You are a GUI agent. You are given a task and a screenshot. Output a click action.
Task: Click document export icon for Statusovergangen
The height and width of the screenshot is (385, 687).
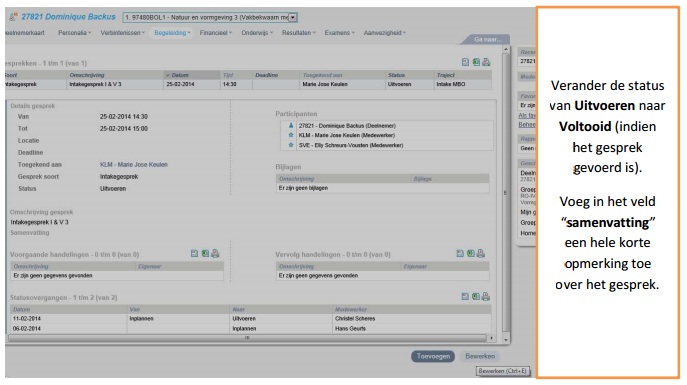[465, 297]
